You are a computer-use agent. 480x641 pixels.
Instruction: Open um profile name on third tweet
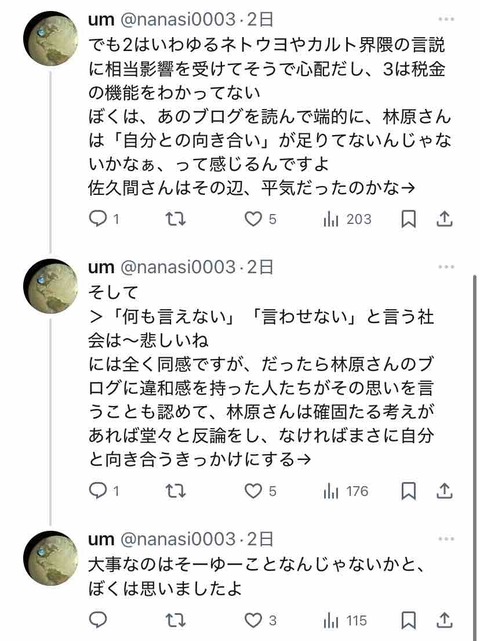point(101,540)
